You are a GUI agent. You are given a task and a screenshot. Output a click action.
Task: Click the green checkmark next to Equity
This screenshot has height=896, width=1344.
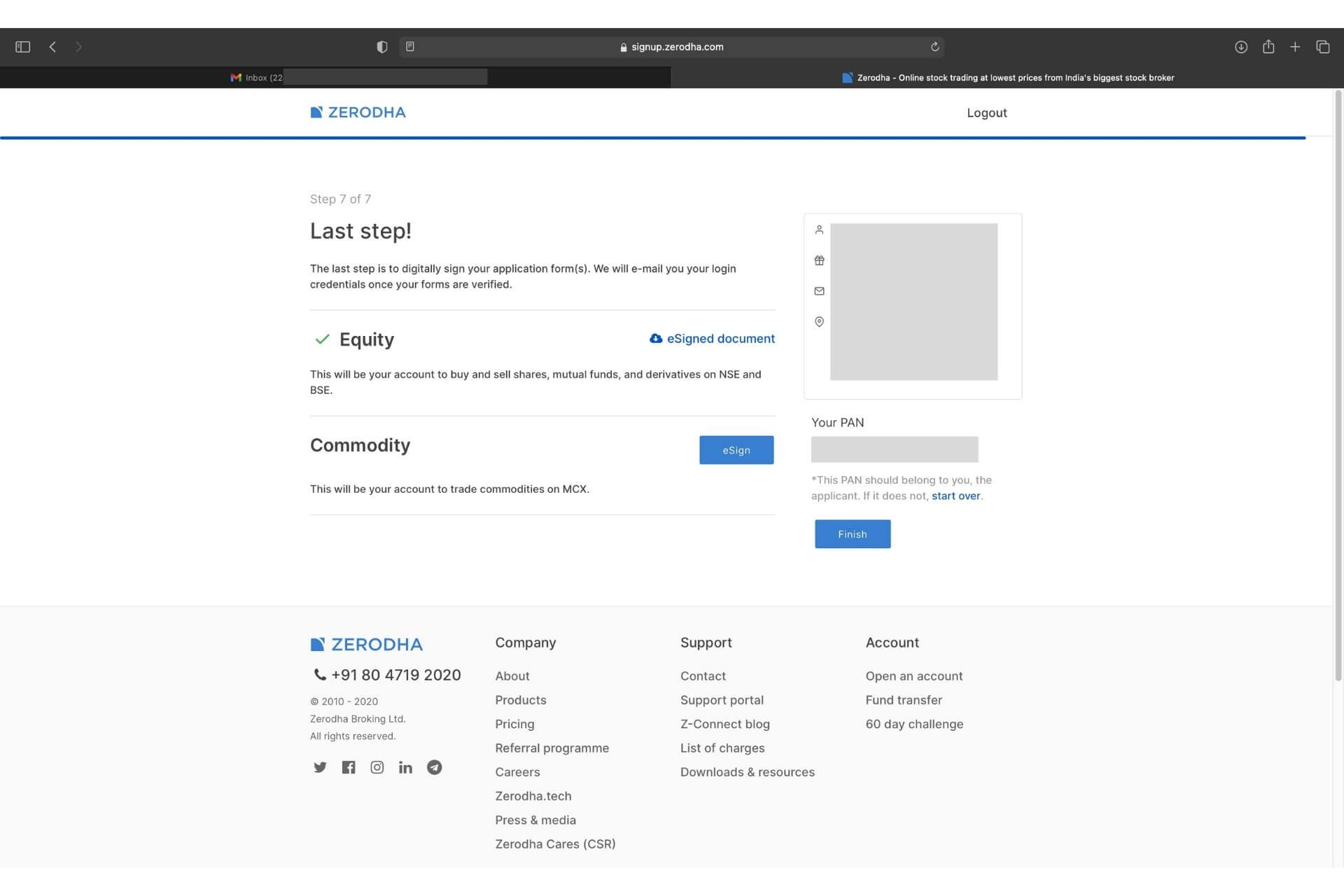(x=321, y=339)
